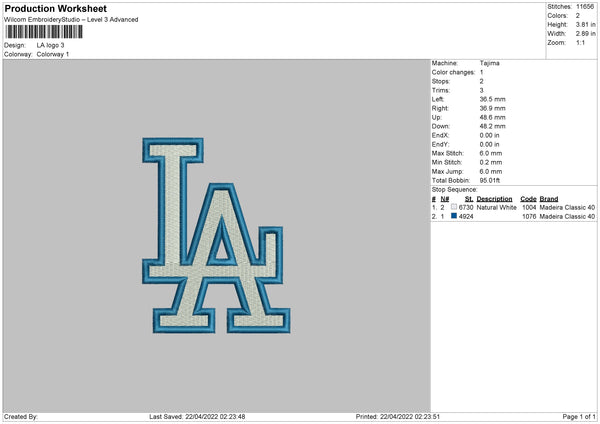
Task: Click "Madeira Classic 40" in the Natural White row
Action: click(x=567, y=207)
